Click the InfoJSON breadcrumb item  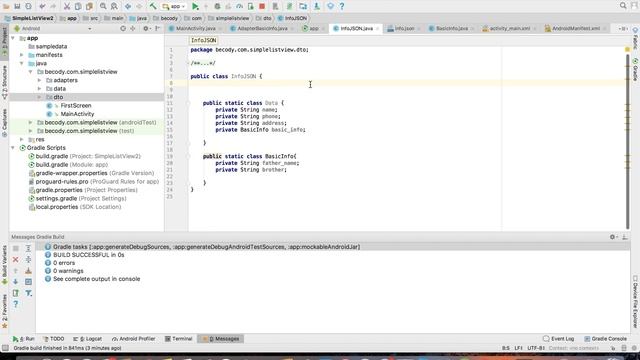coord(292,18)
